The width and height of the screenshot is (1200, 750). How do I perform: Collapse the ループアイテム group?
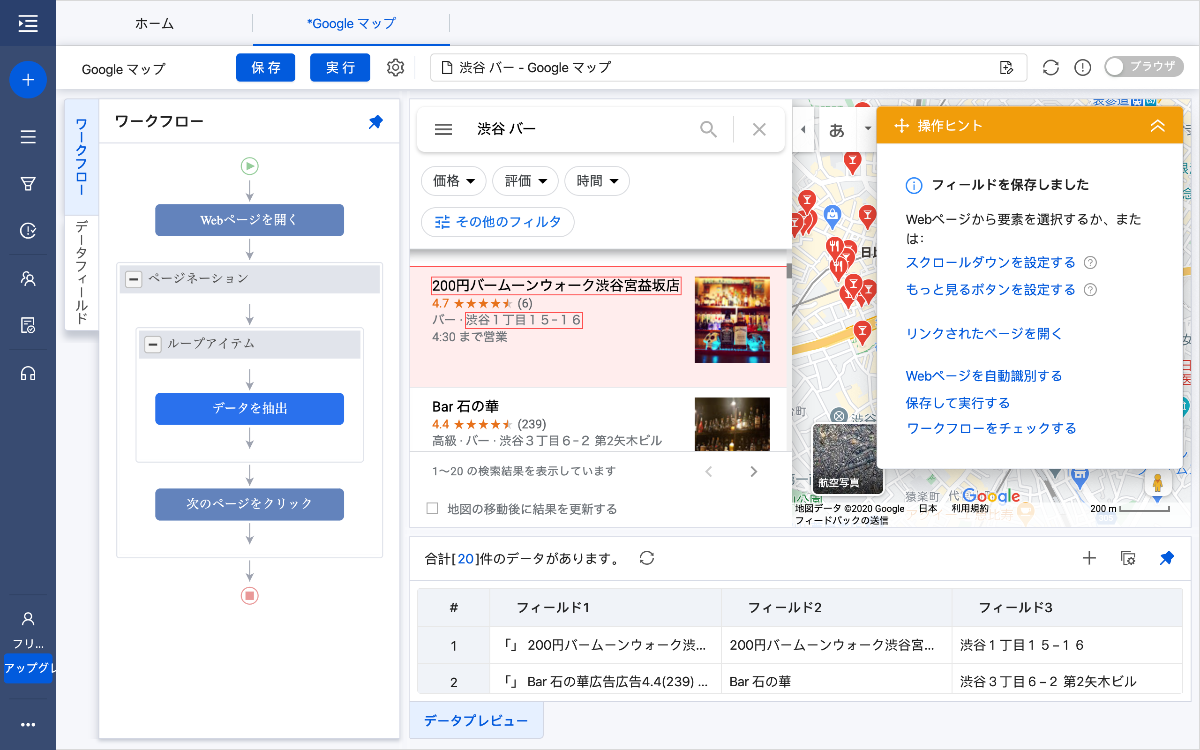click(152, 344)
